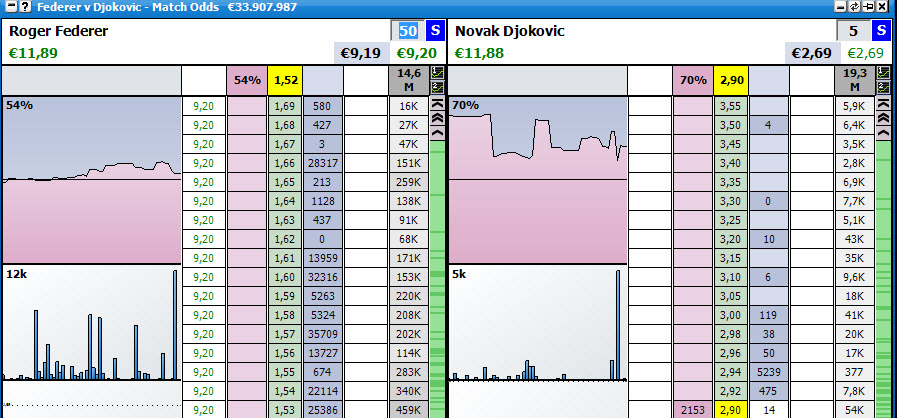Click Djokovic's 19,3 M total volume header
Screen dimensions: 897x418
tap(855, 81)
